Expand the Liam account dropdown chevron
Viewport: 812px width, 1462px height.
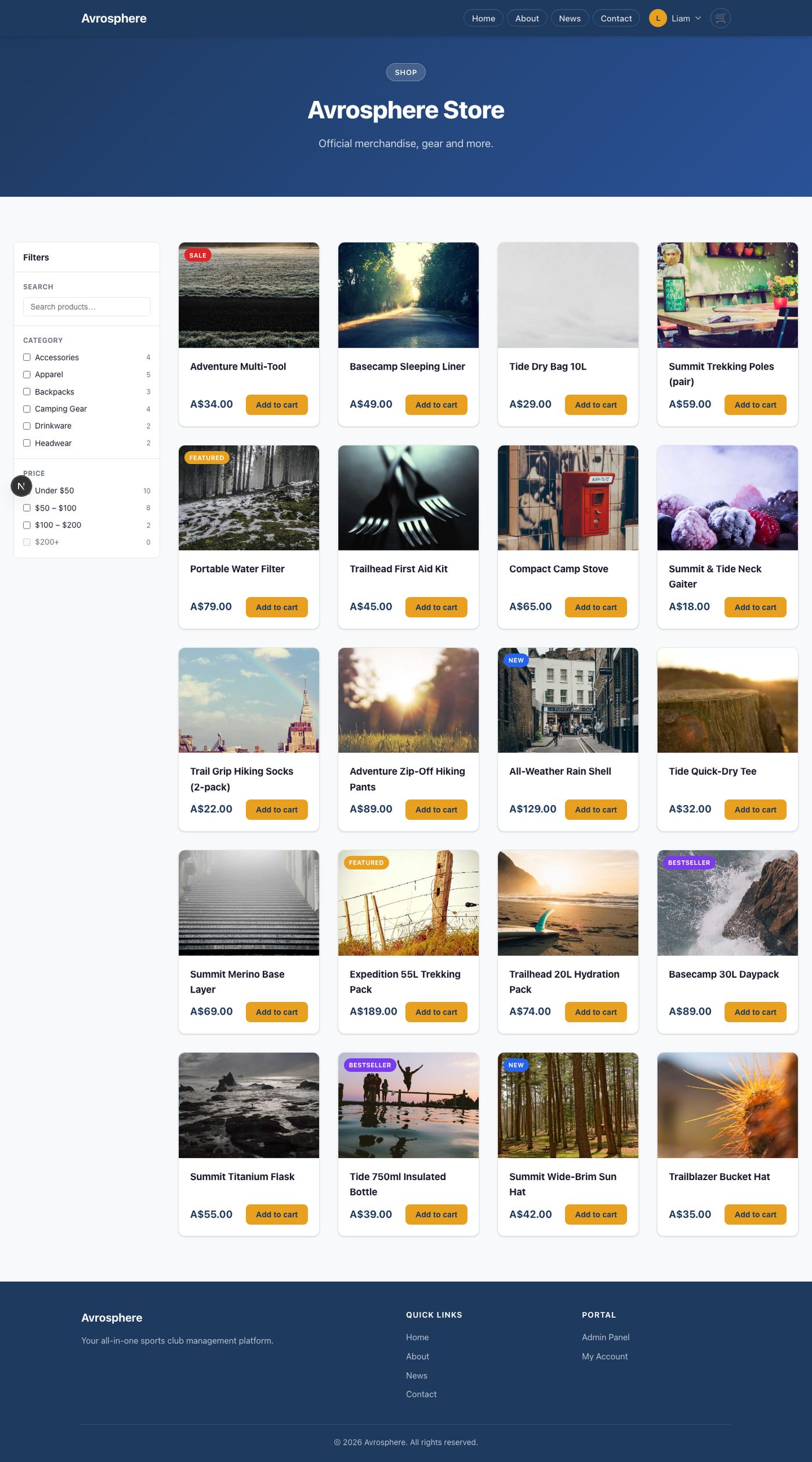(698, 19)
